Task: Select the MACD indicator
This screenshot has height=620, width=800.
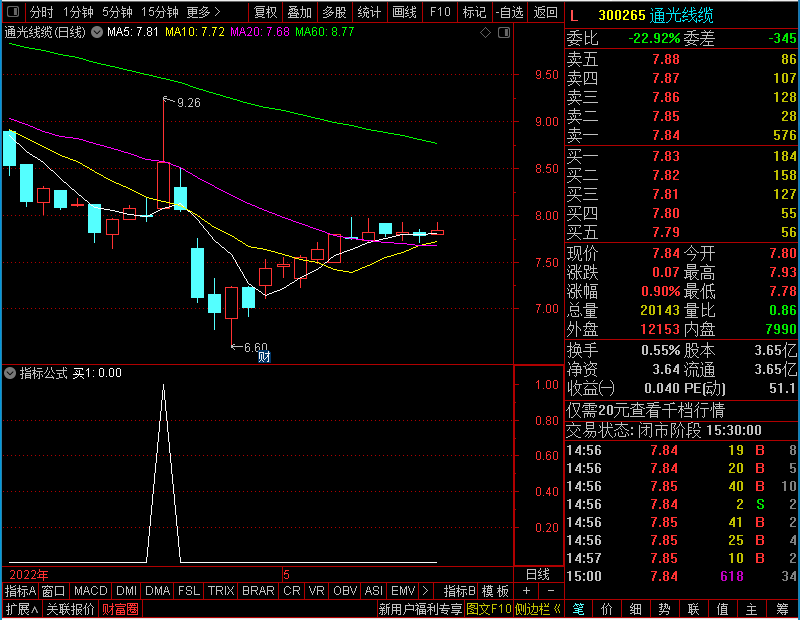Action: 90,591
